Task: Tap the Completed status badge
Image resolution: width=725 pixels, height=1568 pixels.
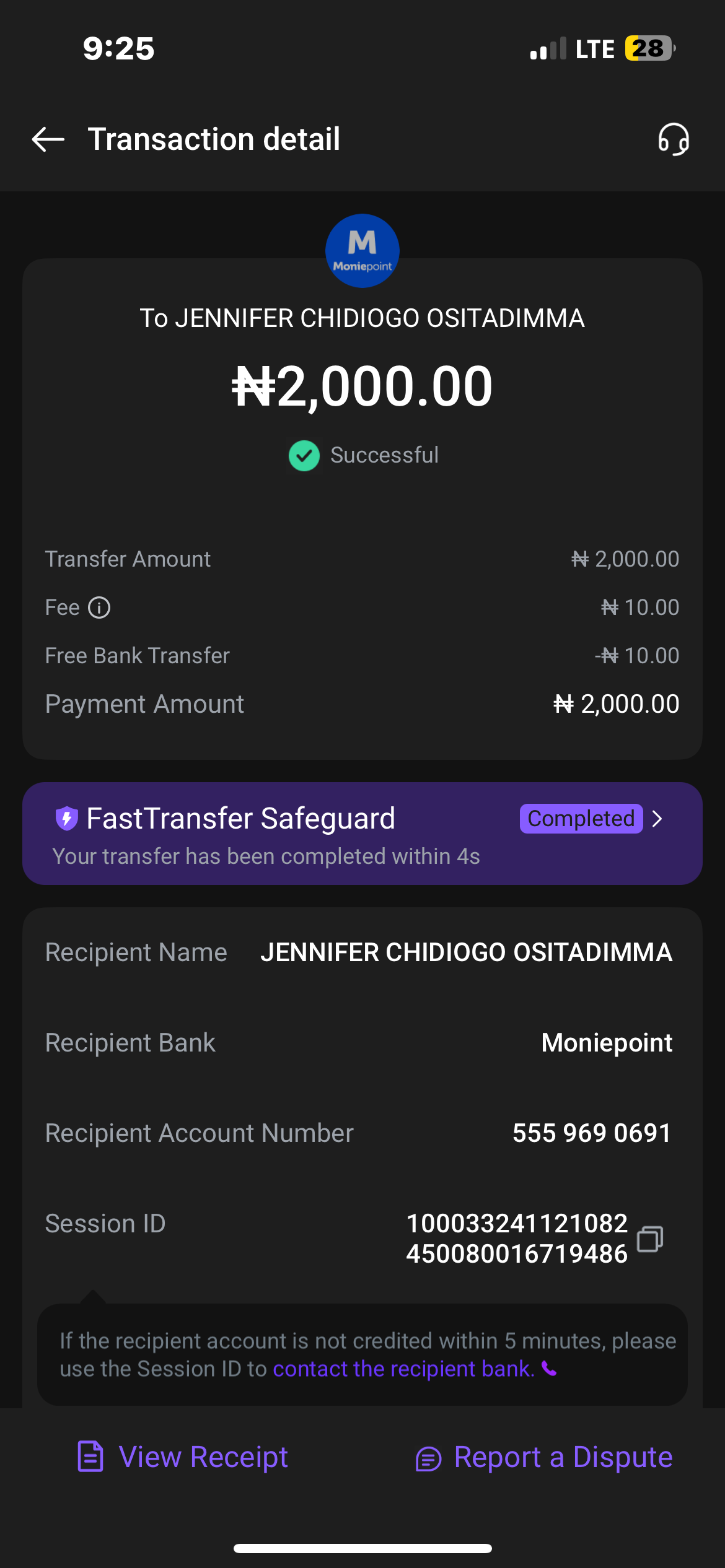Action: 581,819
